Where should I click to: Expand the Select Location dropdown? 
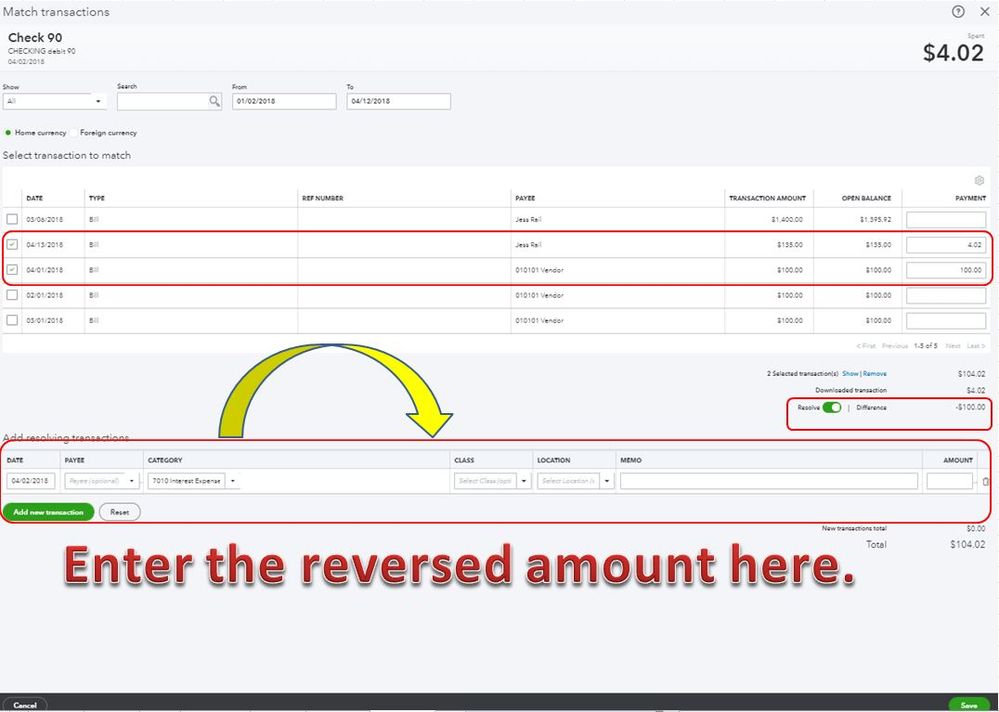pyautogui.click(x=607, y=481)
